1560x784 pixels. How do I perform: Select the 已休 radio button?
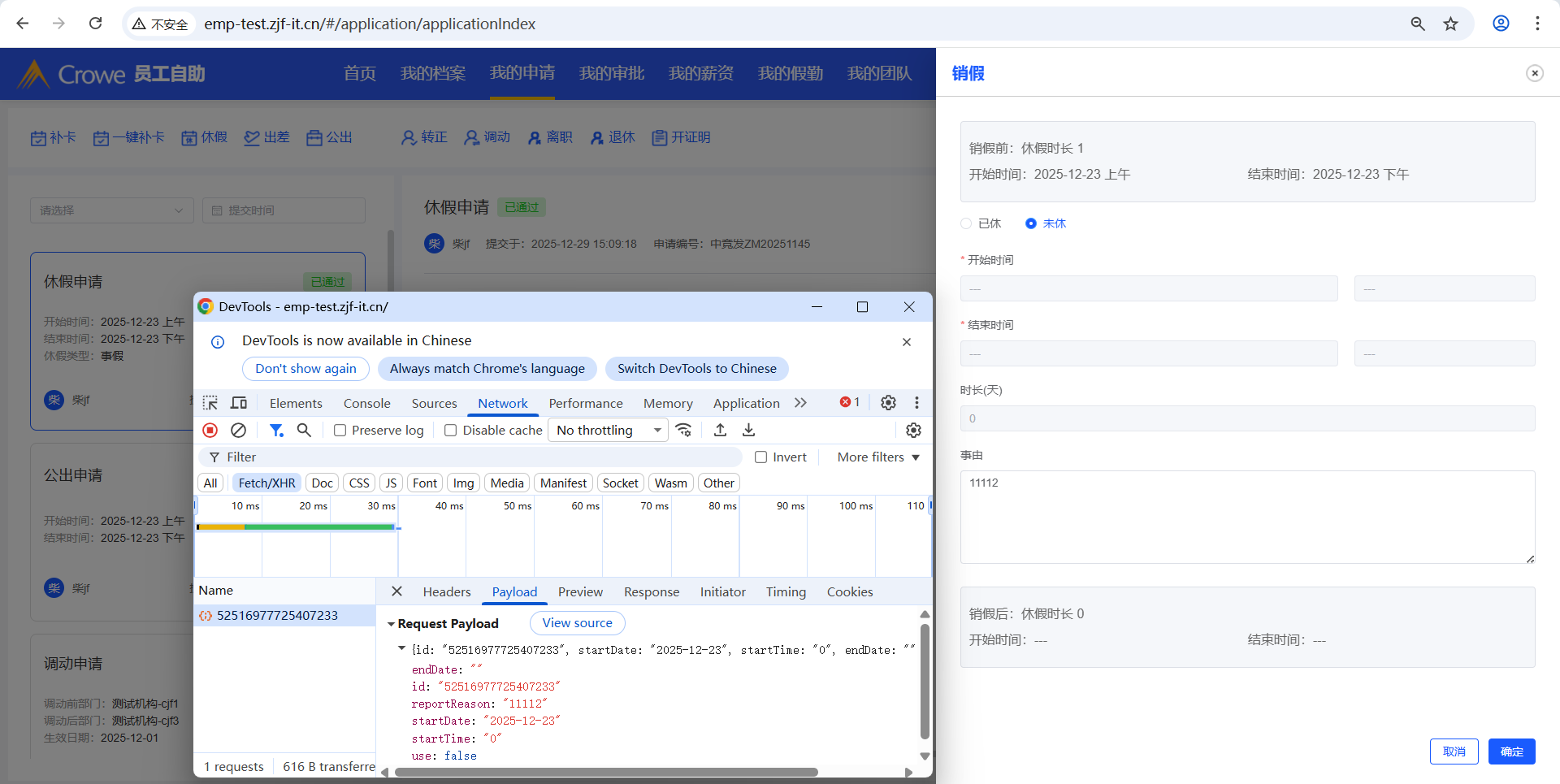pos(966,223)
